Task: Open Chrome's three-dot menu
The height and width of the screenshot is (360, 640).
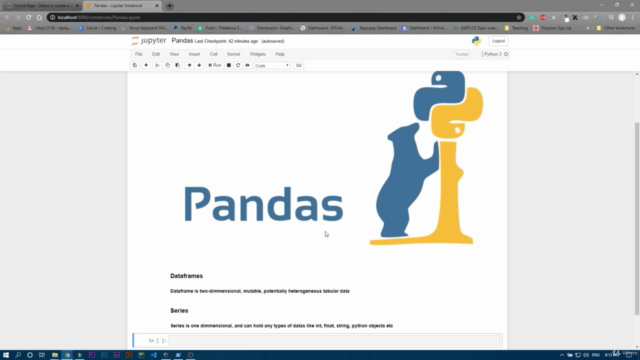Action: (x=633, y=18)
